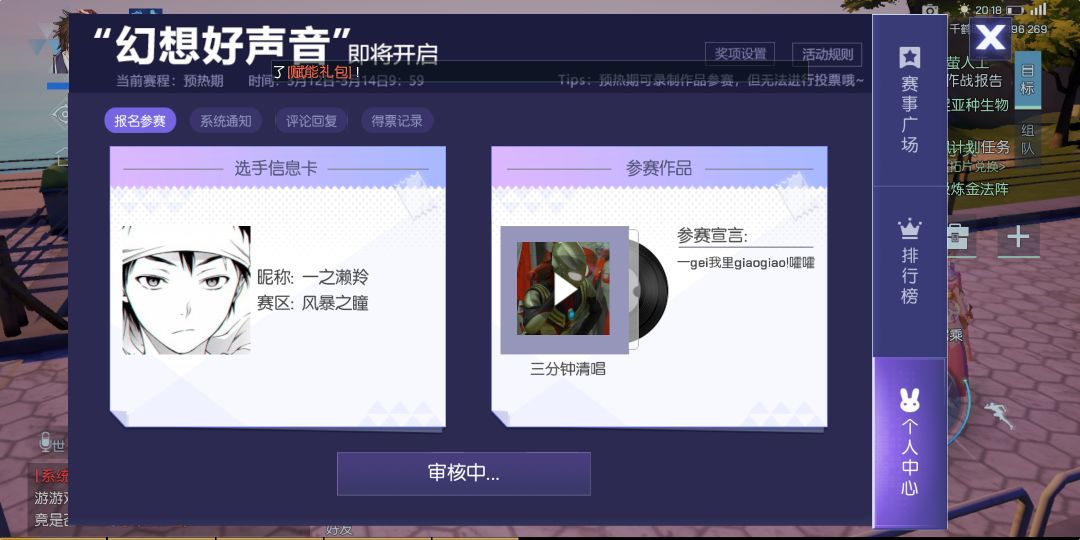
Task: Switch to the 报名参赛 tab
Action: pyautogui.click(x=140, y=121)
